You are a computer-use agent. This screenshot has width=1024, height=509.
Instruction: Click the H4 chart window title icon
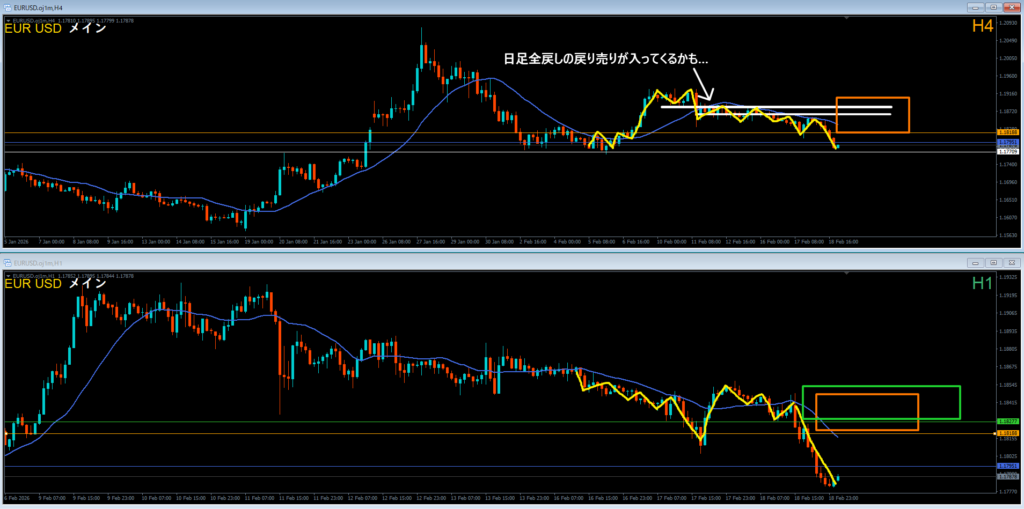click(7, 7)
